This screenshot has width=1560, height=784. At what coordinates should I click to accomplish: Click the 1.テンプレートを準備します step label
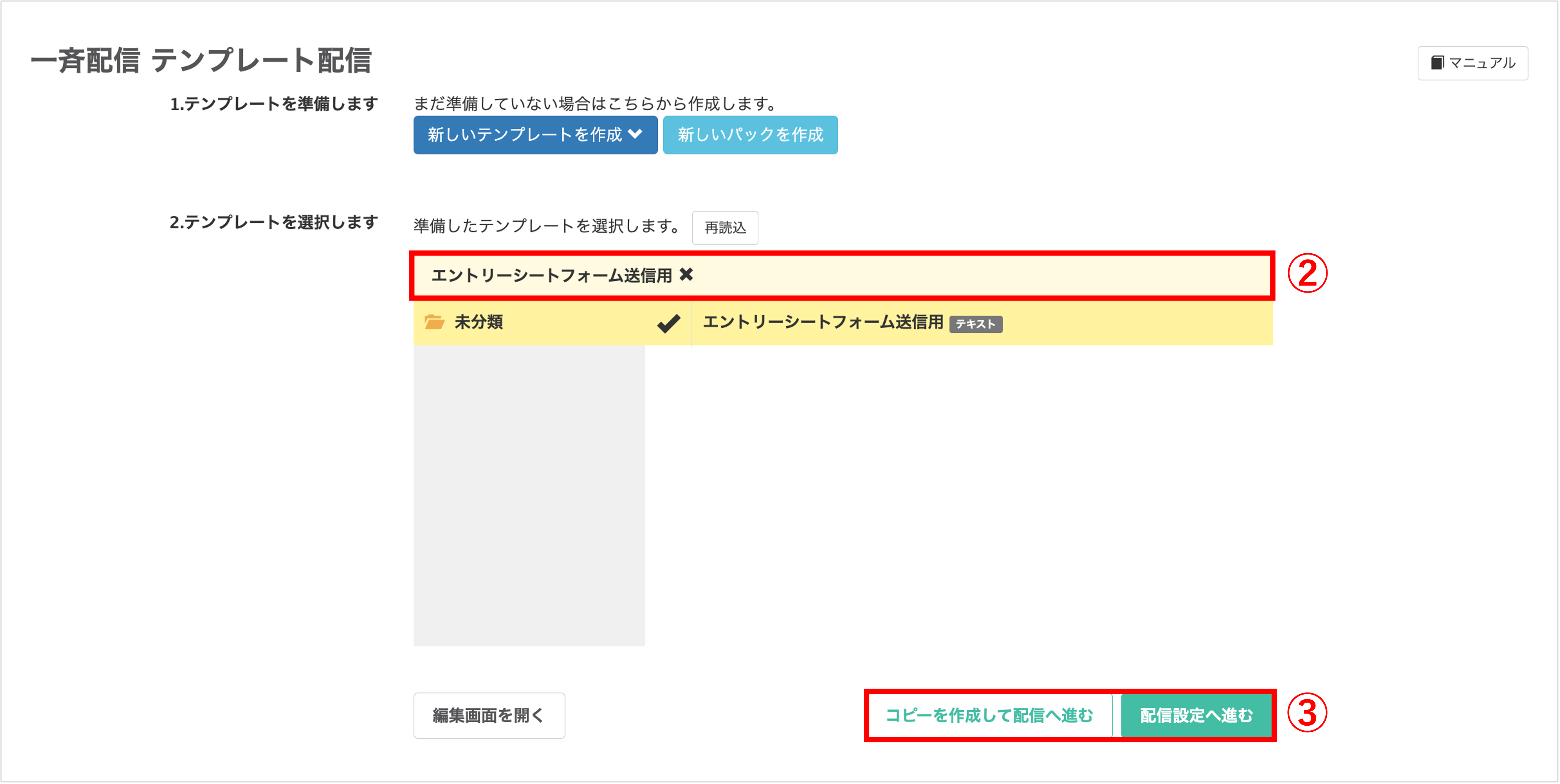274,104
